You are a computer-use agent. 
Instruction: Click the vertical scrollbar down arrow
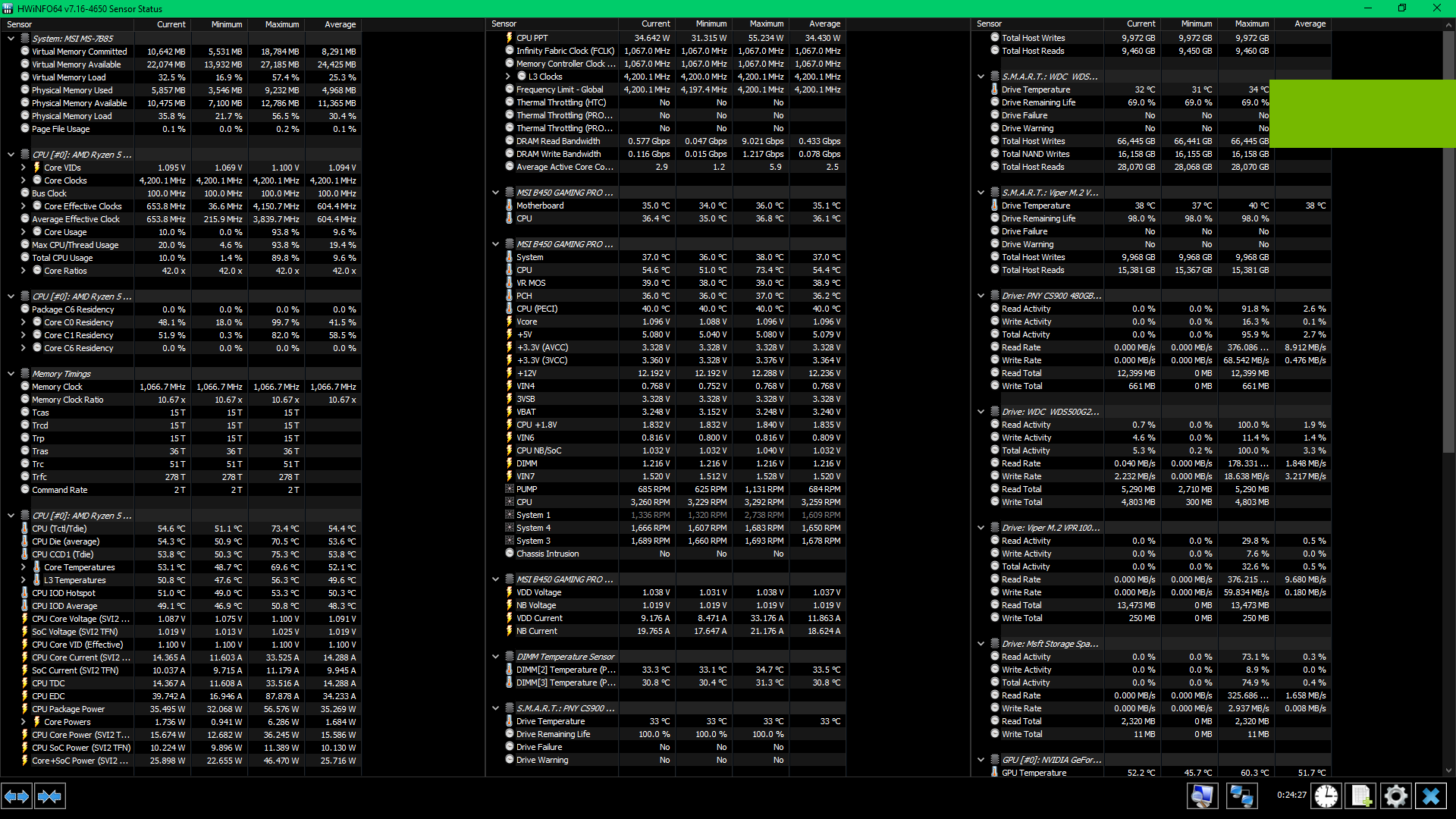[x=1449, y=770]
